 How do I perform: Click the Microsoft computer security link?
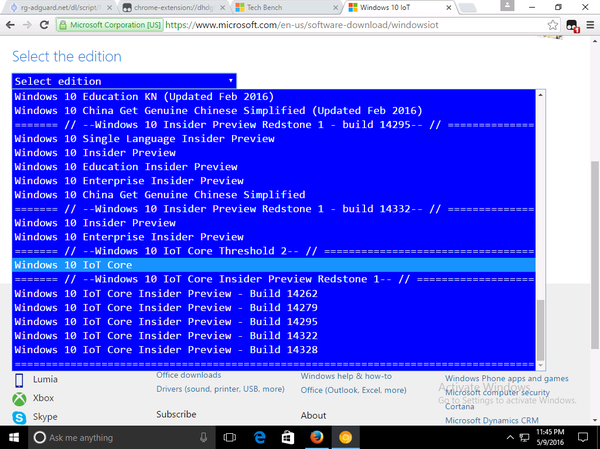503,392
